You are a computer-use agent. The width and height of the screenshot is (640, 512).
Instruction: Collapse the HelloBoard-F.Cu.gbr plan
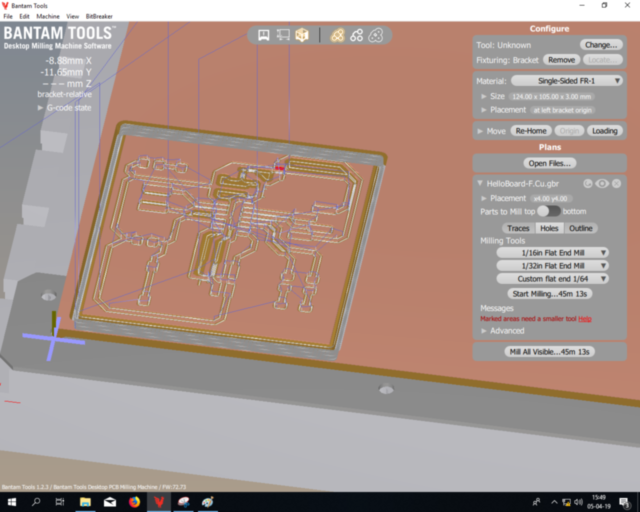coord(480,184)
